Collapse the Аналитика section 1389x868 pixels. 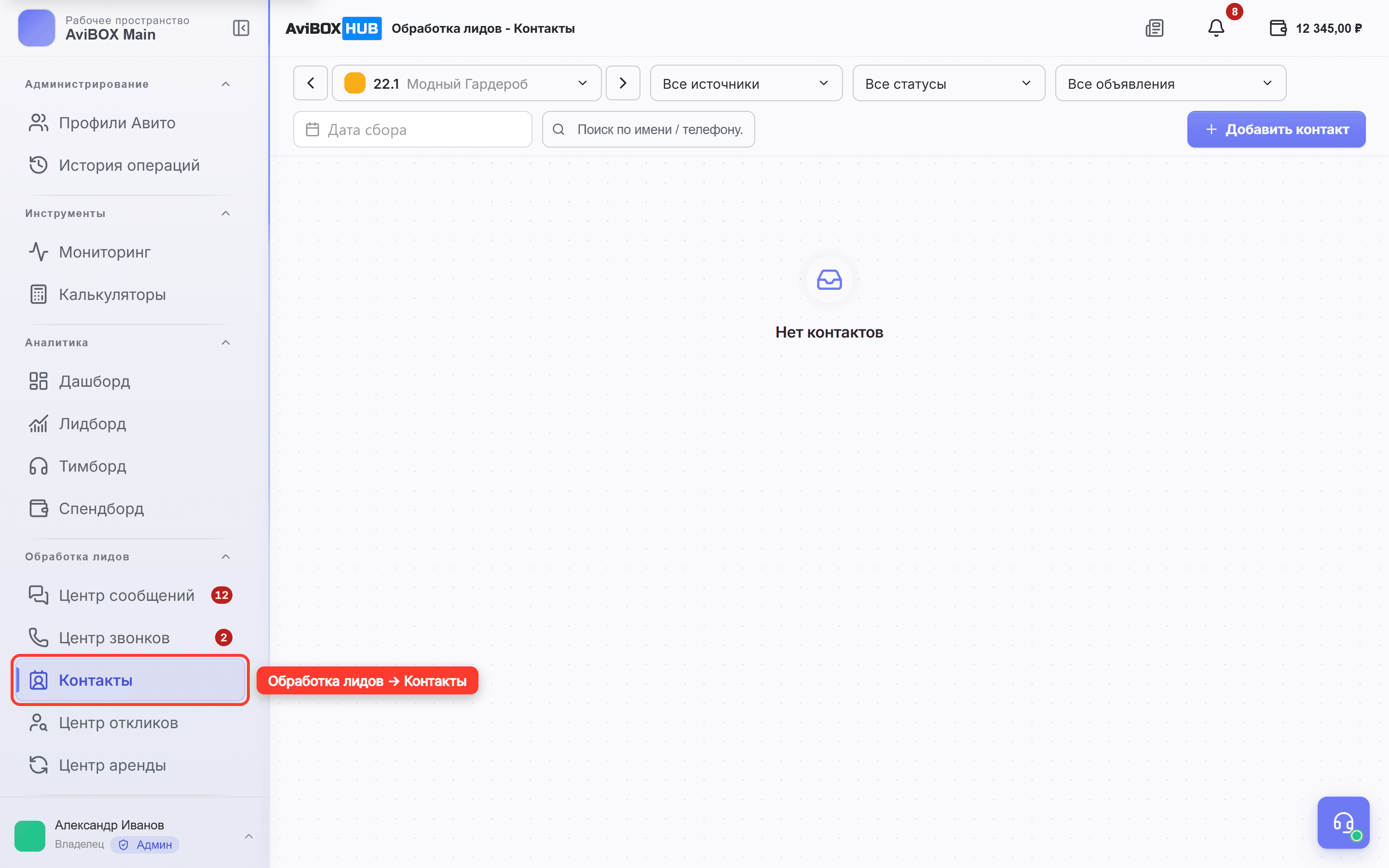click(226, 343)
